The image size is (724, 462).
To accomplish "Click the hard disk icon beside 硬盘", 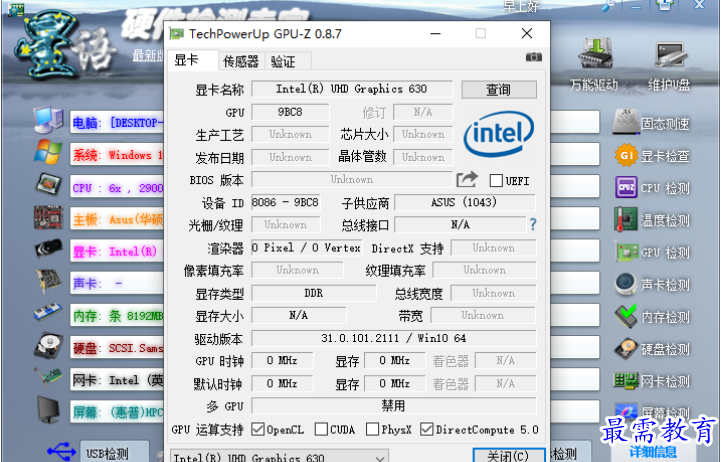I will coord(48,345).
